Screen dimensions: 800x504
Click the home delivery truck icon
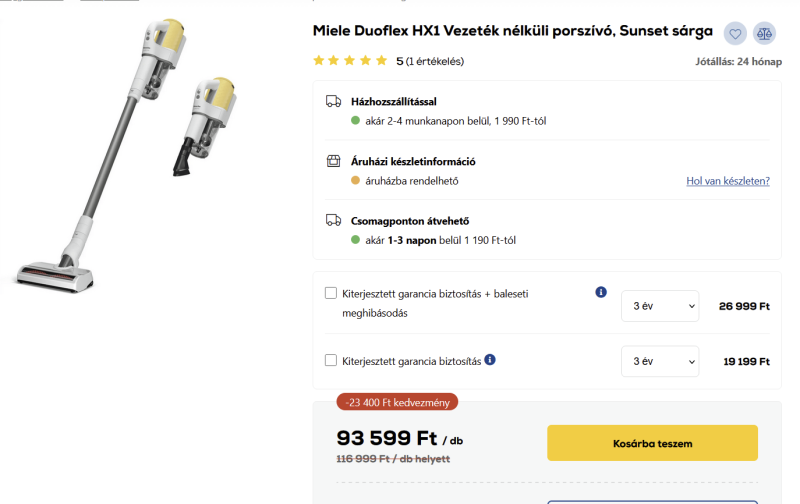[x=334, y=101]
